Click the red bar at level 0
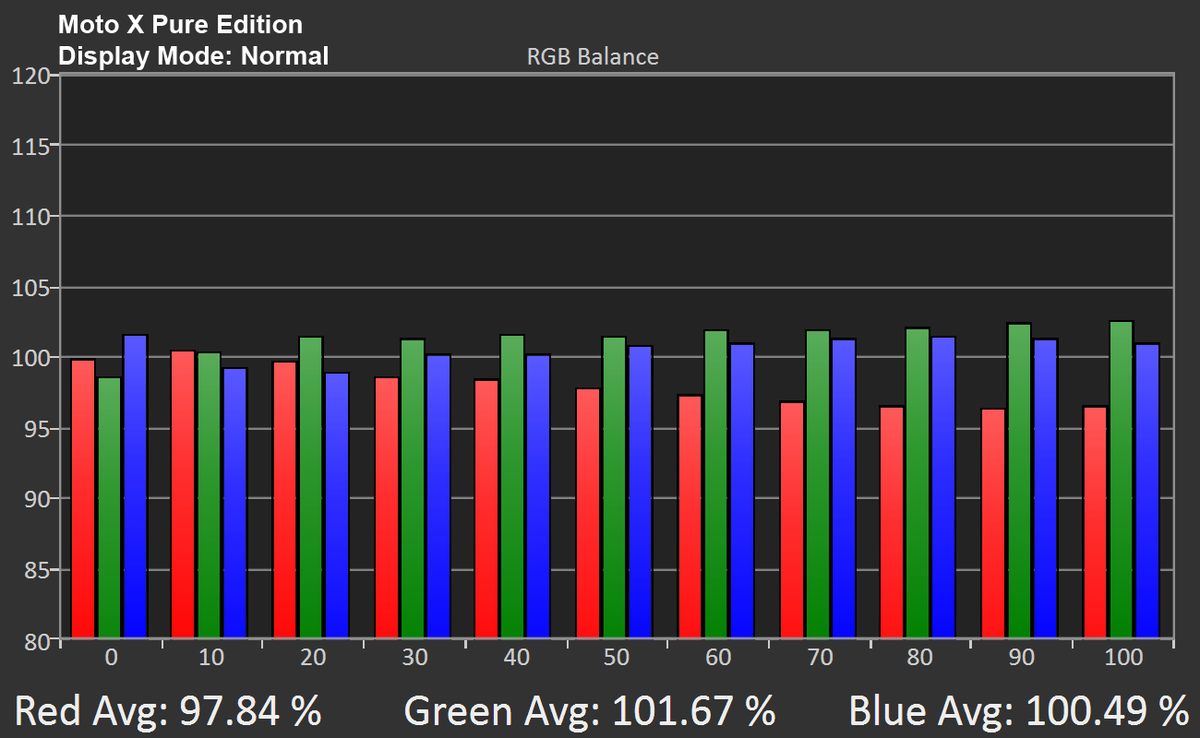Image resolution: width=1200 pixels, height=738 pixels. click(84, 499)
